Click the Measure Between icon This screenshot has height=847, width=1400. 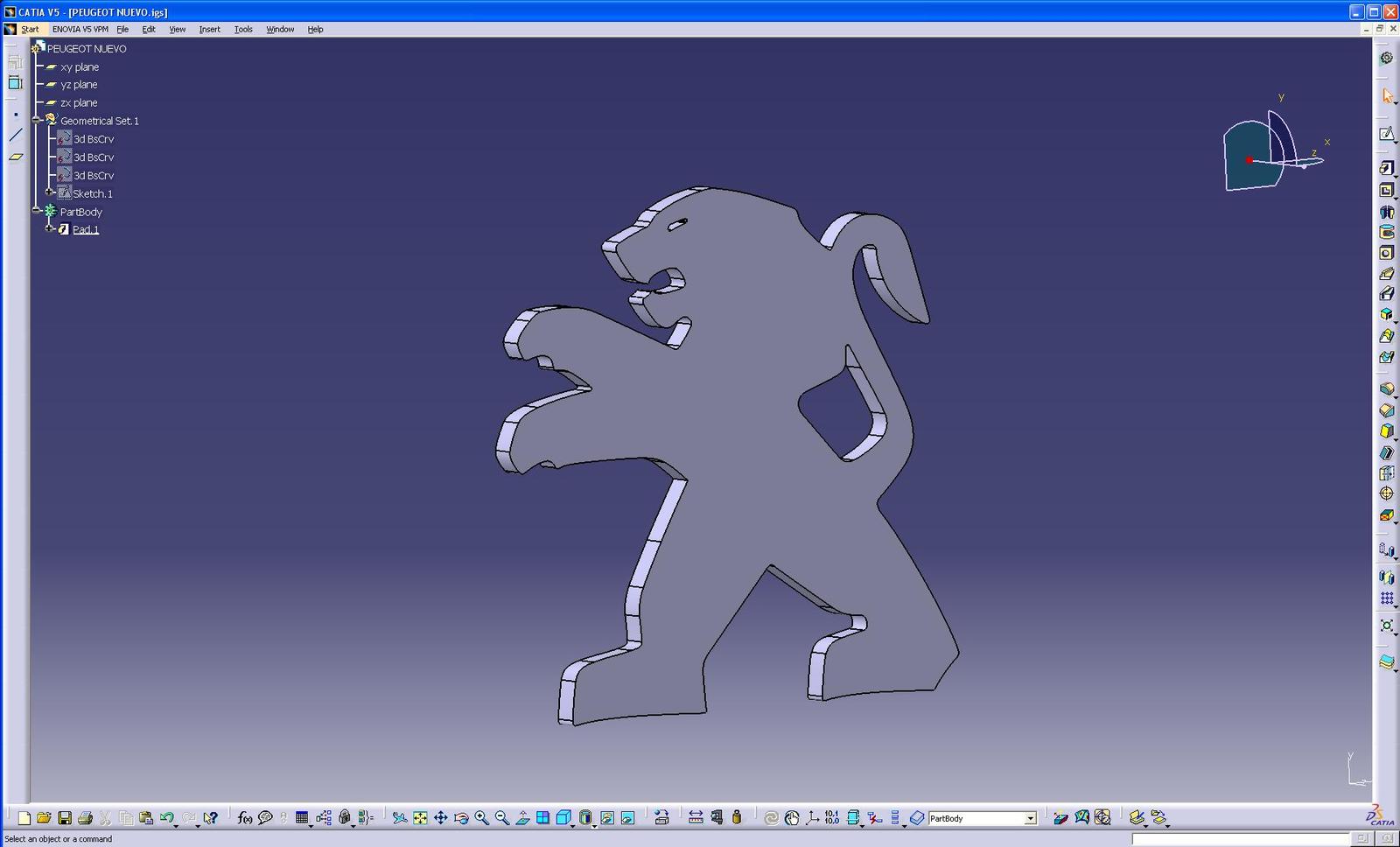pos(696,818)
